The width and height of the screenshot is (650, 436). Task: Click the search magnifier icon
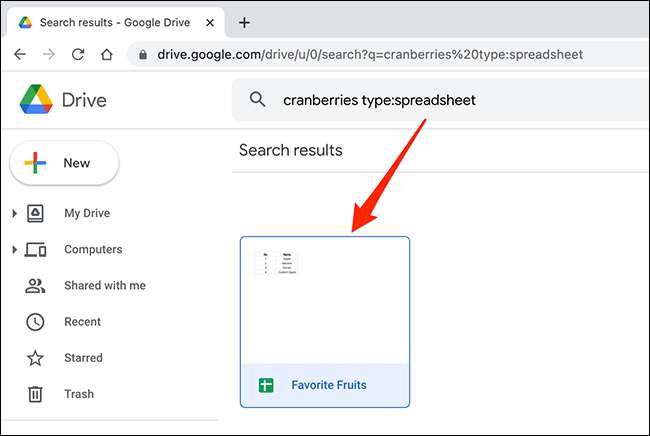coord(258,99)
